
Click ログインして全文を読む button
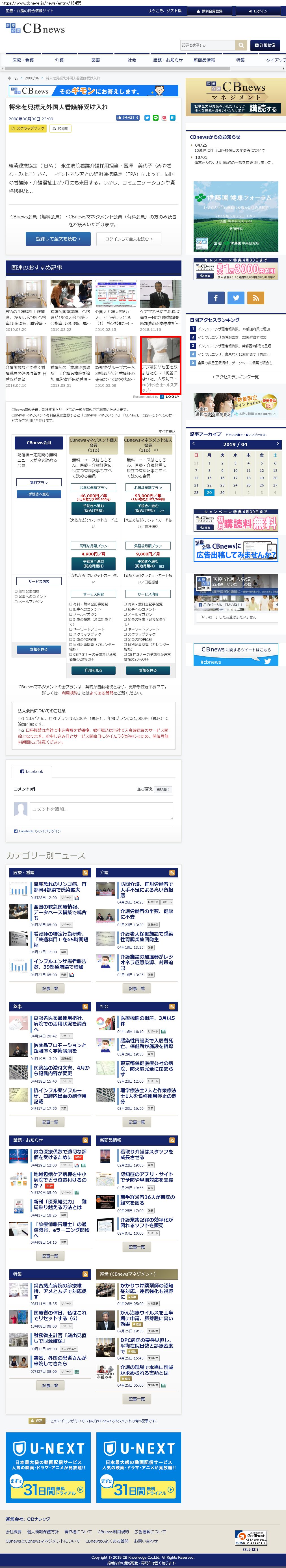tap(128, 239)
